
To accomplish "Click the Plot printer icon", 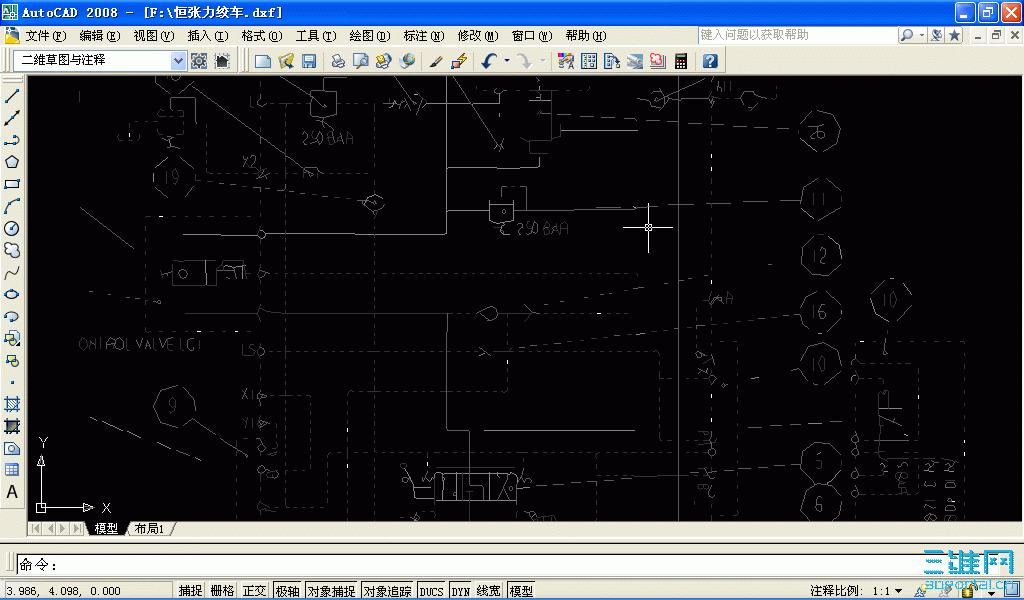I will [338, 61].
